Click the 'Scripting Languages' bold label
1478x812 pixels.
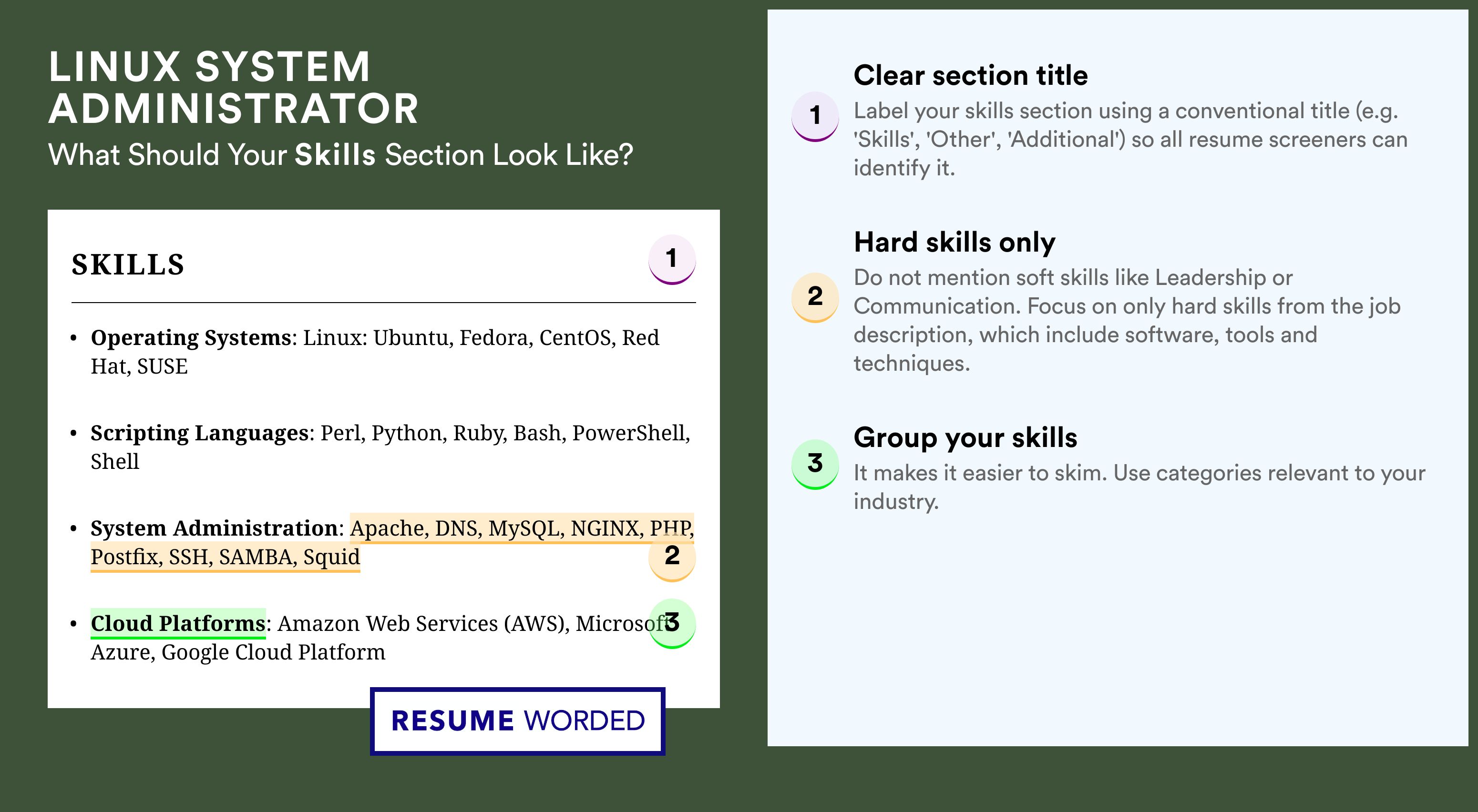click(200, 433)
